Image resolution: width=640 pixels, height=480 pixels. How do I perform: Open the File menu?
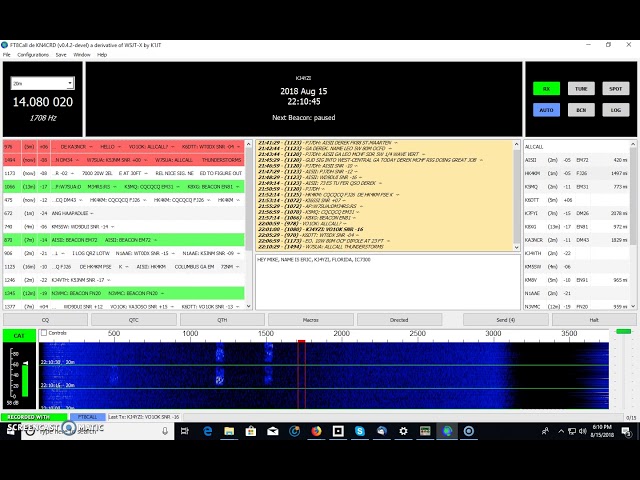(x=7, y=55)
